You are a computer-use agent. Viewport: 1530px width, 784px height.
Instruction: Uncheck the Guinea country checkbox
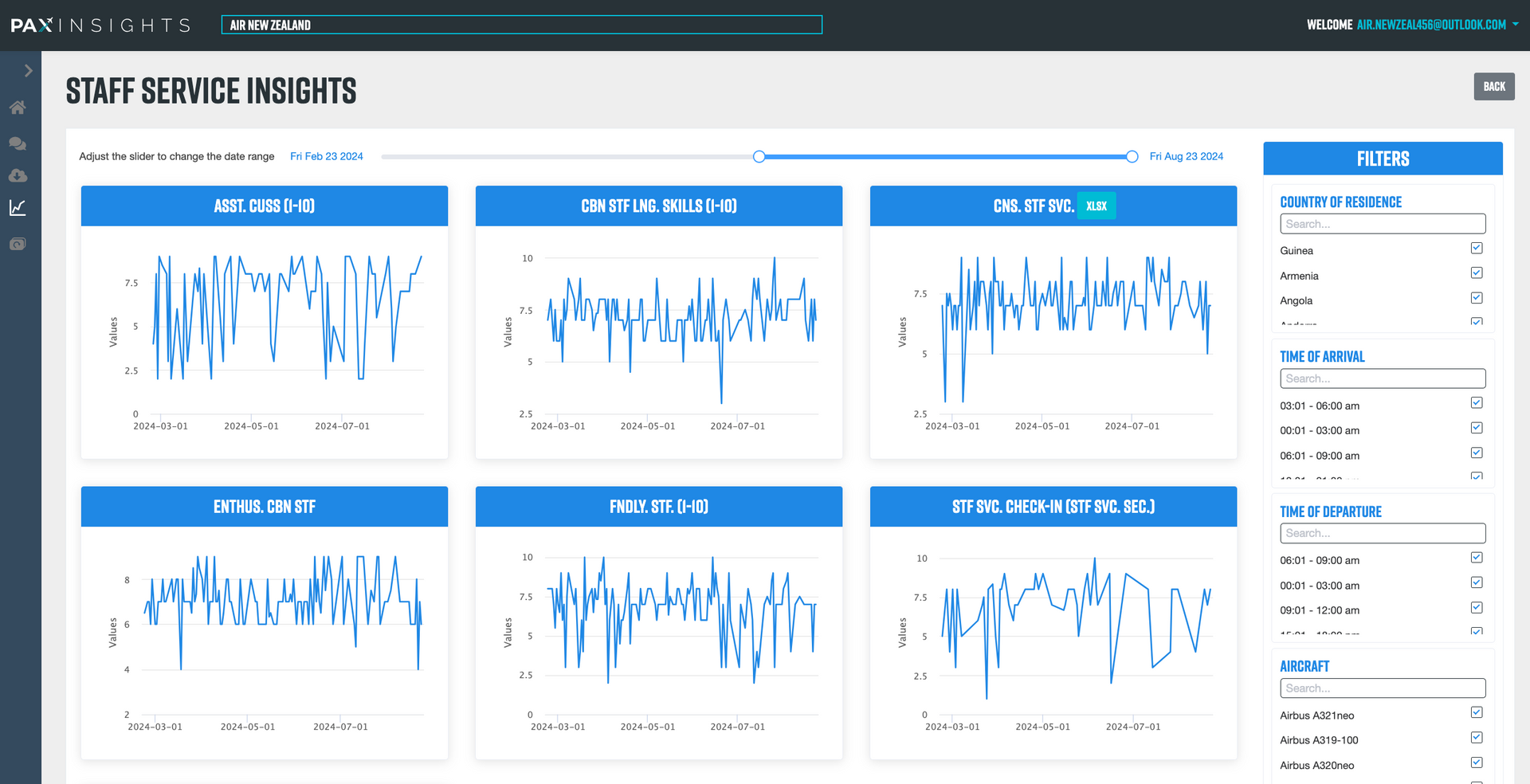1476,249
